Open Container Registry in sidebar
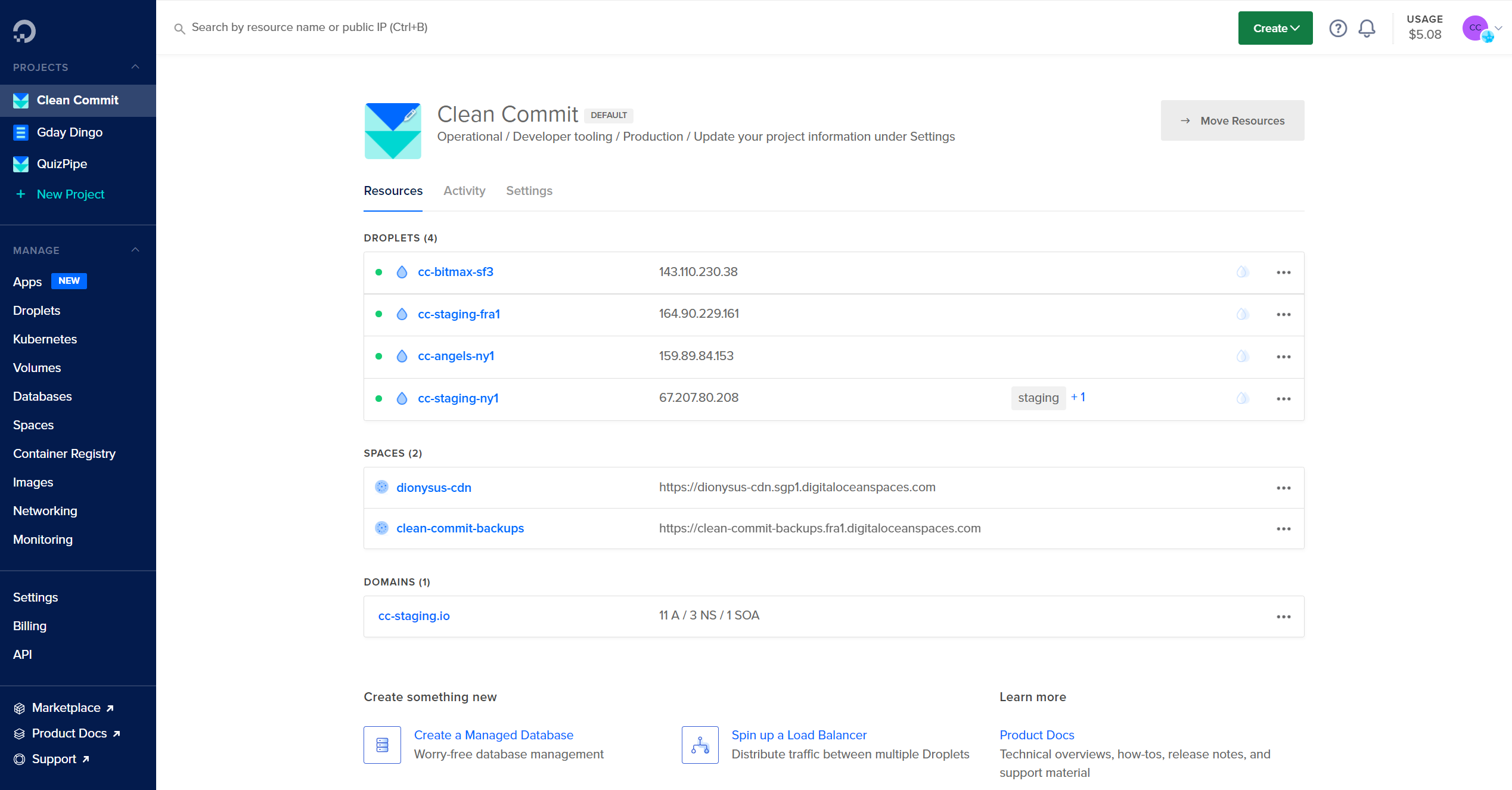The image size is (1512, 790). 64,454
